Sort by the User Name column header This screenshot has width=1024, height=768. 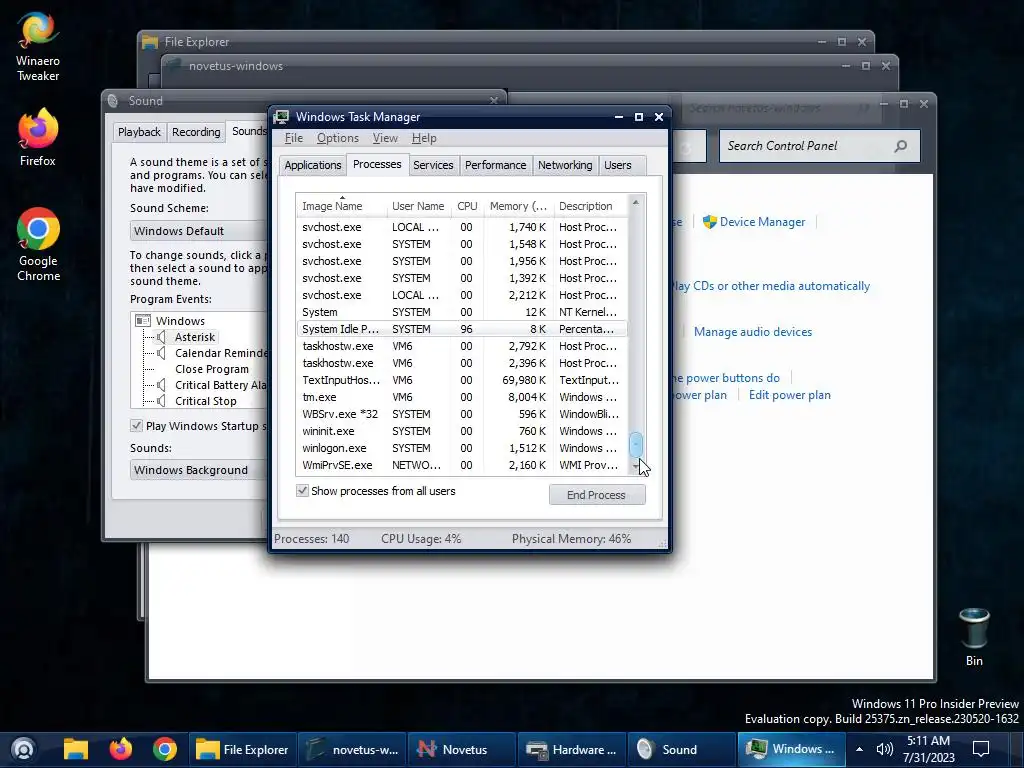pos(418,206)
